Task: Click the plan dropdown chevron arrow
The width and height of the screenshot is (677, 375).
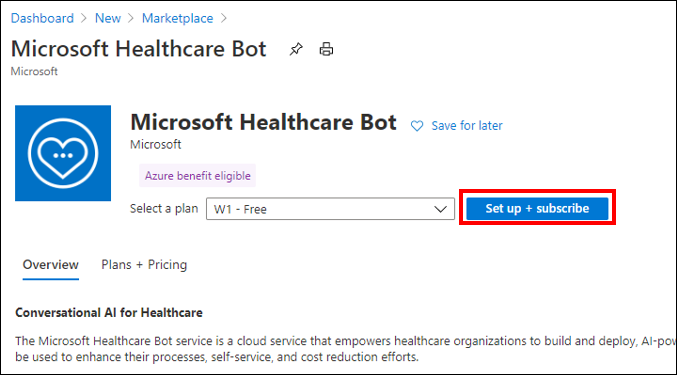Action: pos(440,209)
